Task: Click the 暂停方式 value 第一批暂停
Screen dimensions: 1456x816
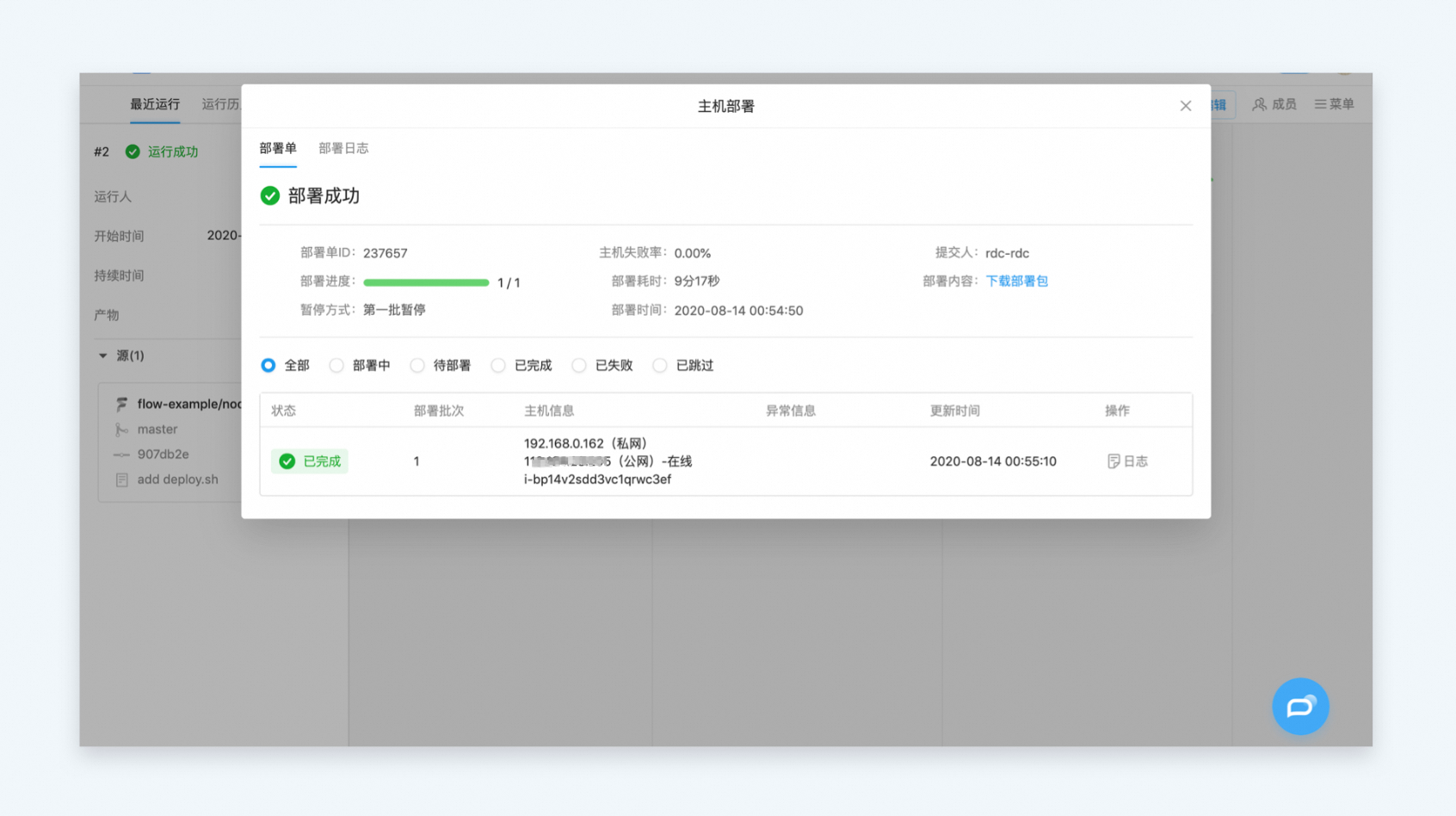Action: [x=394, y=310]
